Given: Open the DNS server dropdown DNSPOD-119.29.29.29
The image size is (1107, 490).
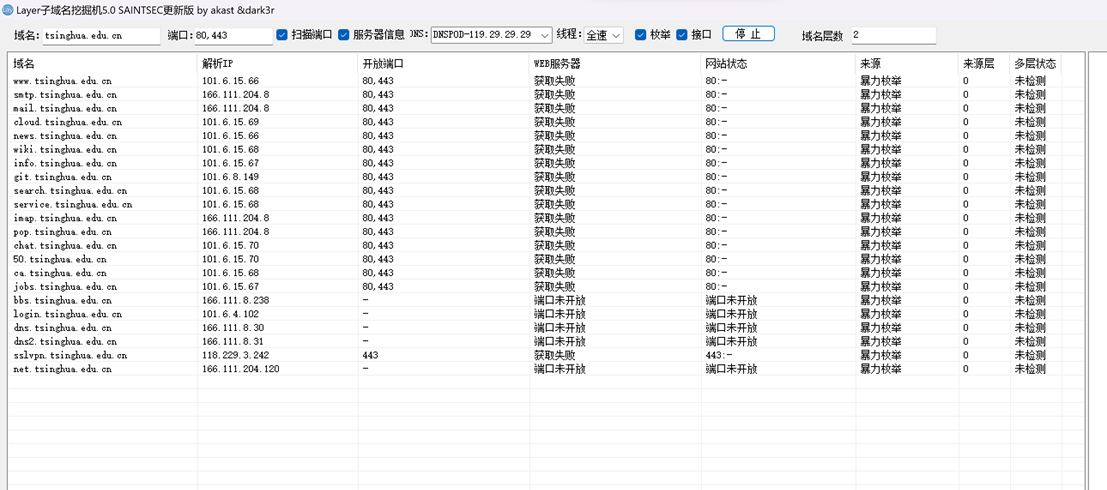Looking at the screenshot, I should point(491,35).
